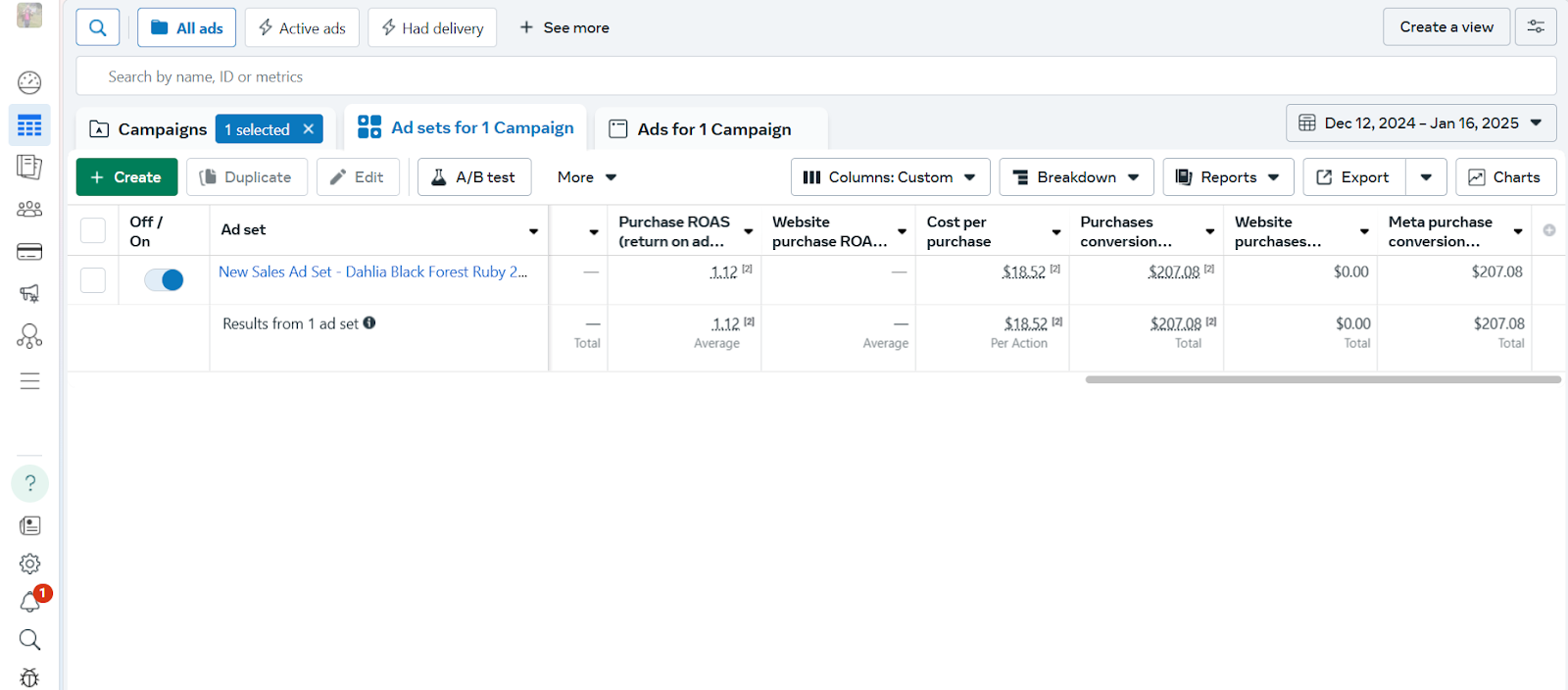Screen dimensions: 1568x690
Task: Open the news feed icon in sidebar
Action: click(x=29, y=525)
